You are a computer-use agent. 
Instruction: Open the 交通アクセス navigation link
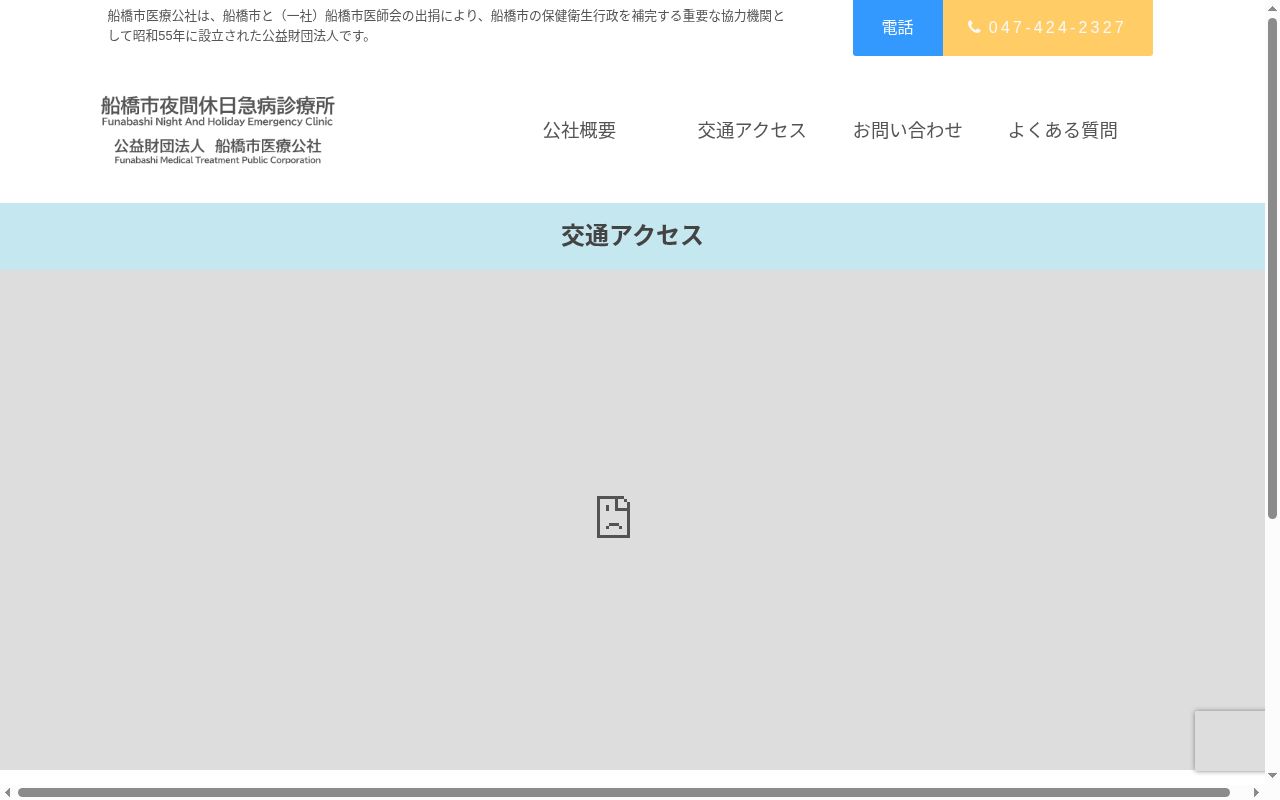pyautogui.click(x=752, y=130)
